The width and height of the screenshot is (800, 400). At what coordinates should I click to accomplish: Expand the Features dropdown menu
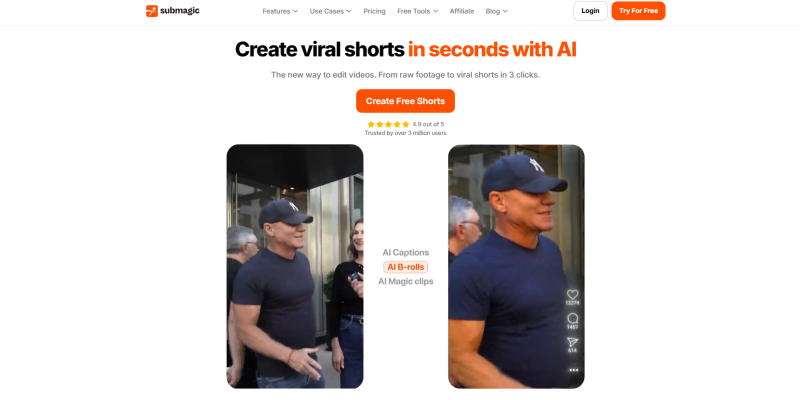[280, 11]
